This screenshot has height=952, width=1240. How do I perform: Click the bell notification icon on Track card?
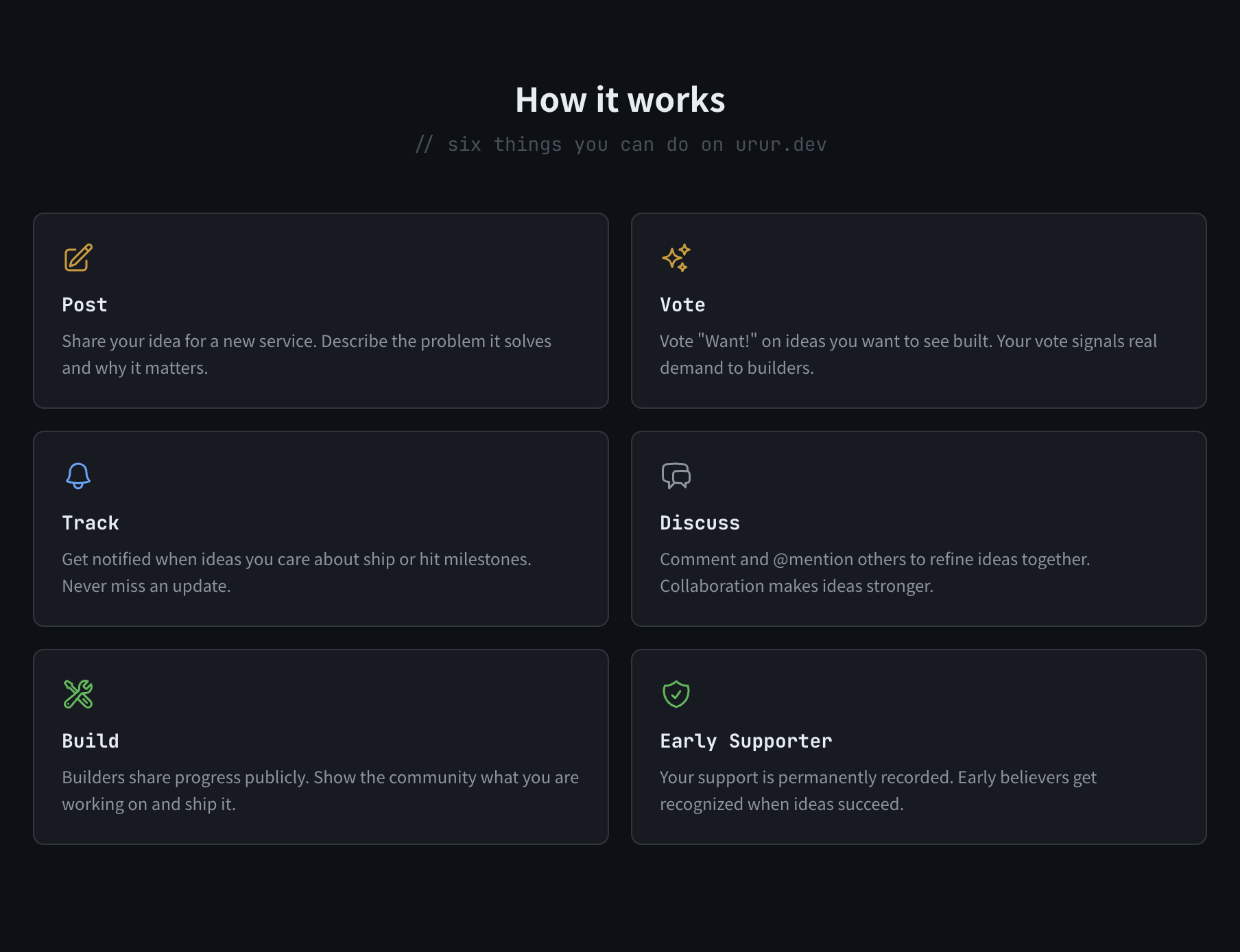[x=78, y=476]
